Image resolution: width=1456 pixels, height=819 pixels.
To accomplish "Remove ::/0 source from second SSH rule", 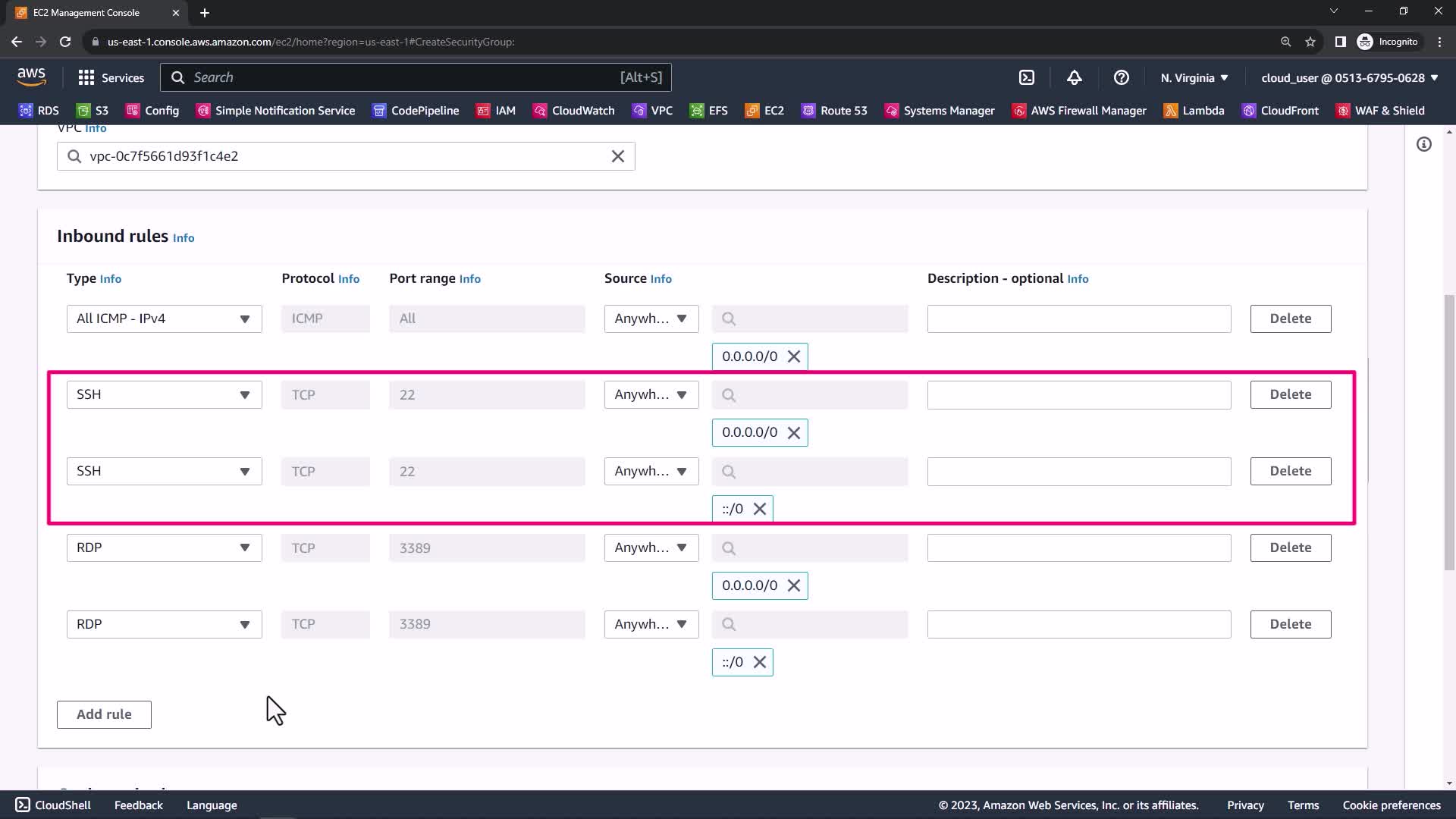I will (759, 509).
